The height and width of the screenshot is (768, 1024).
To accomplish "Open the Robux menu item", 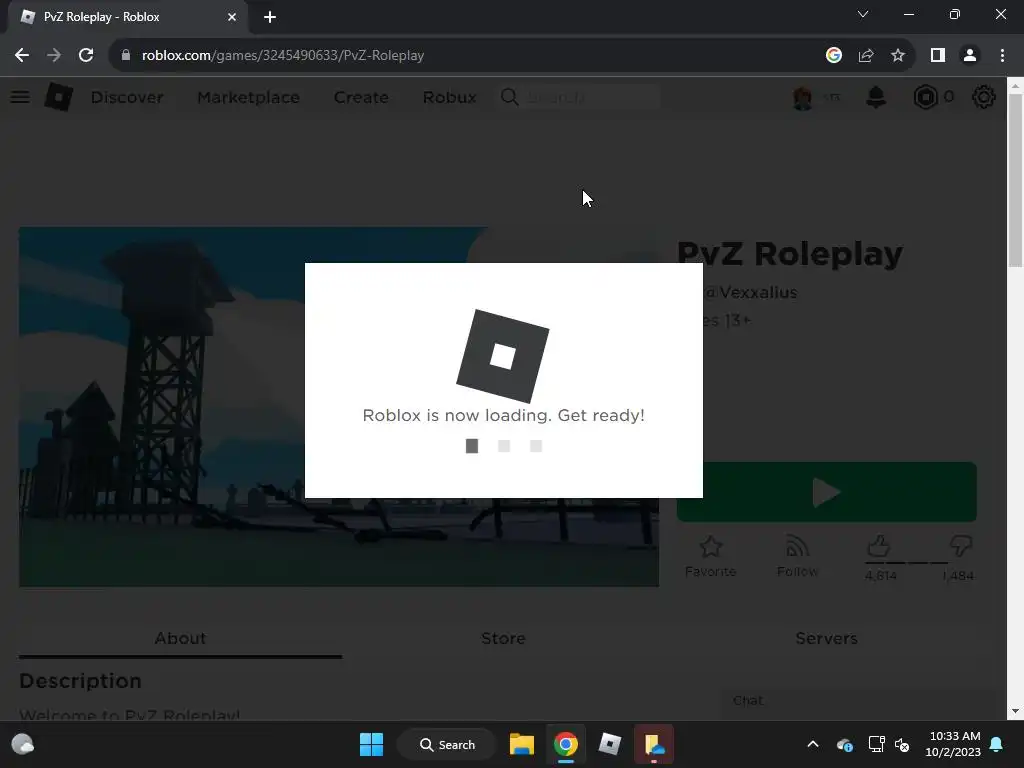I will [449, 97].
